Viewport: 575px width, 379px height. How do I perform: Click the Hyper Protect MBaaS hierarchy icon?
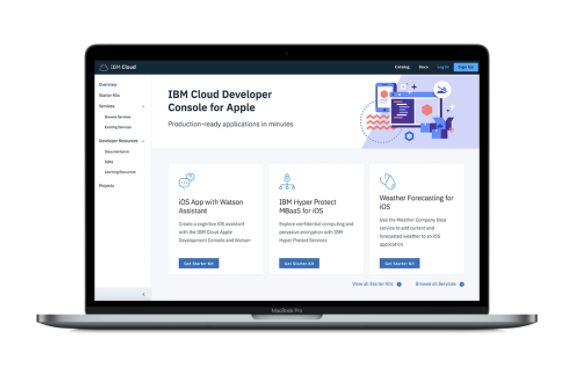(287, 181)
